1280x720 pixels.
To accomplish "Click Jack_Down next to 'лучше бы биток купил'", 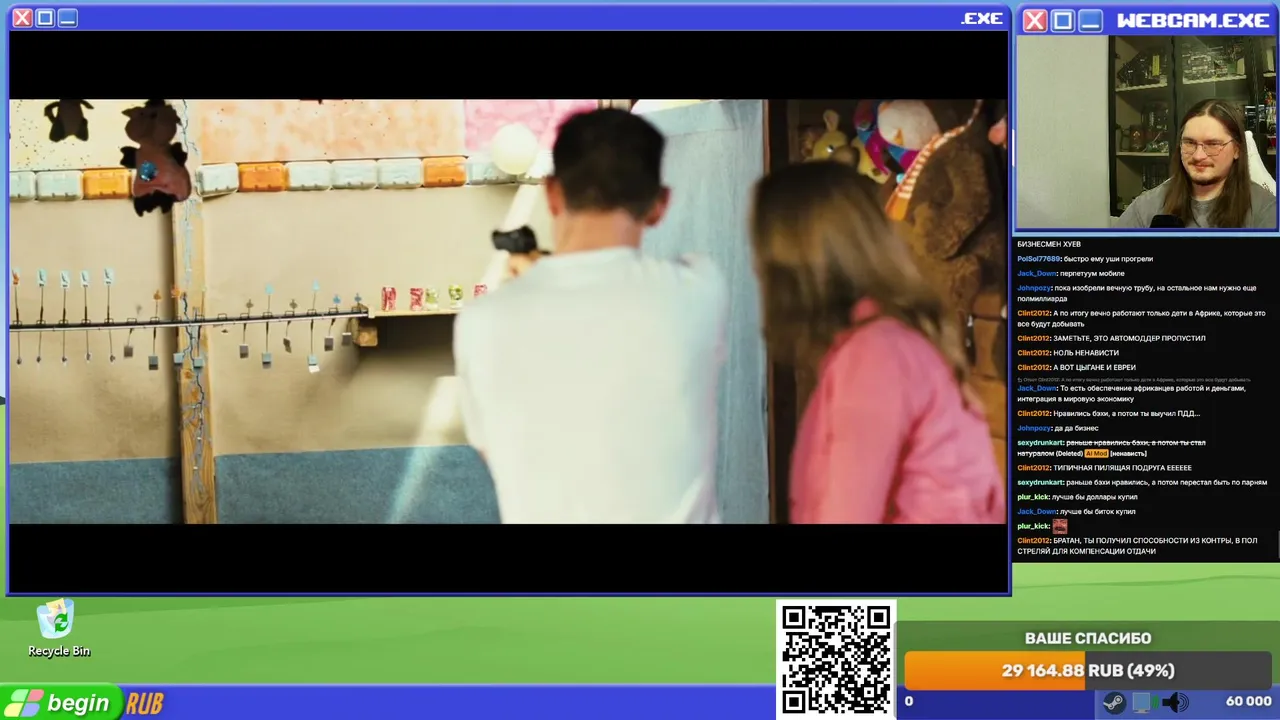I will (x=1037, y=511).
